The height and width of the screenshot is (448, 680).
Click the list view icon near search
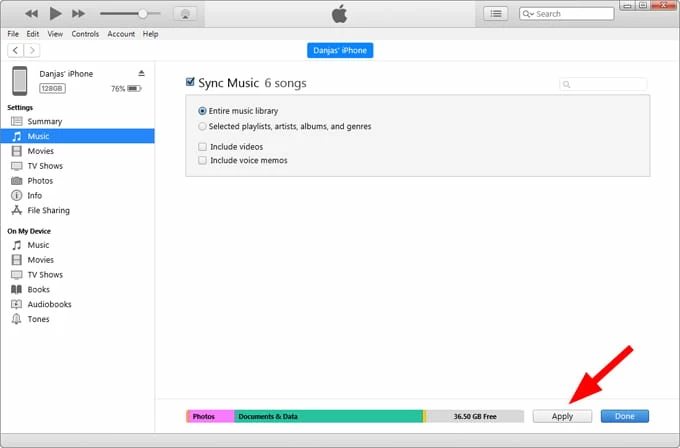[x=496, y=14]
